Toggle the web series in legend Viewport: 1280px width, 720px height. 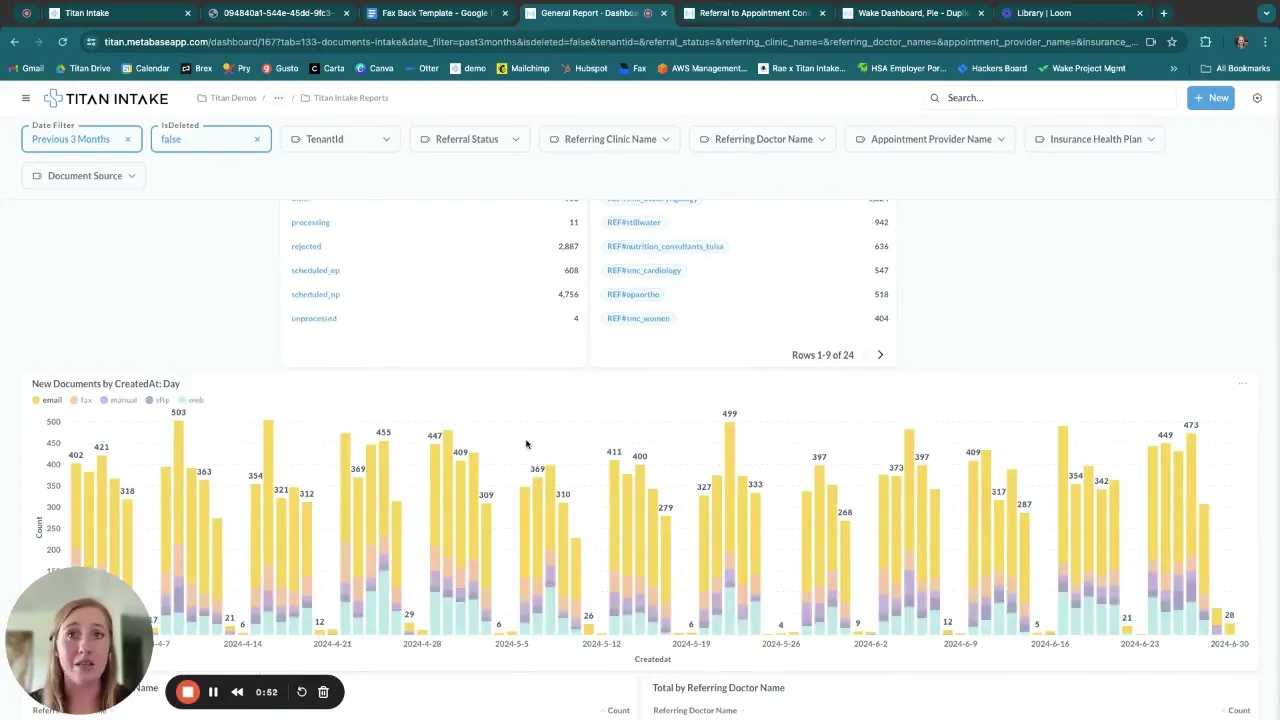pyautogui.click(x=190, y=400)
